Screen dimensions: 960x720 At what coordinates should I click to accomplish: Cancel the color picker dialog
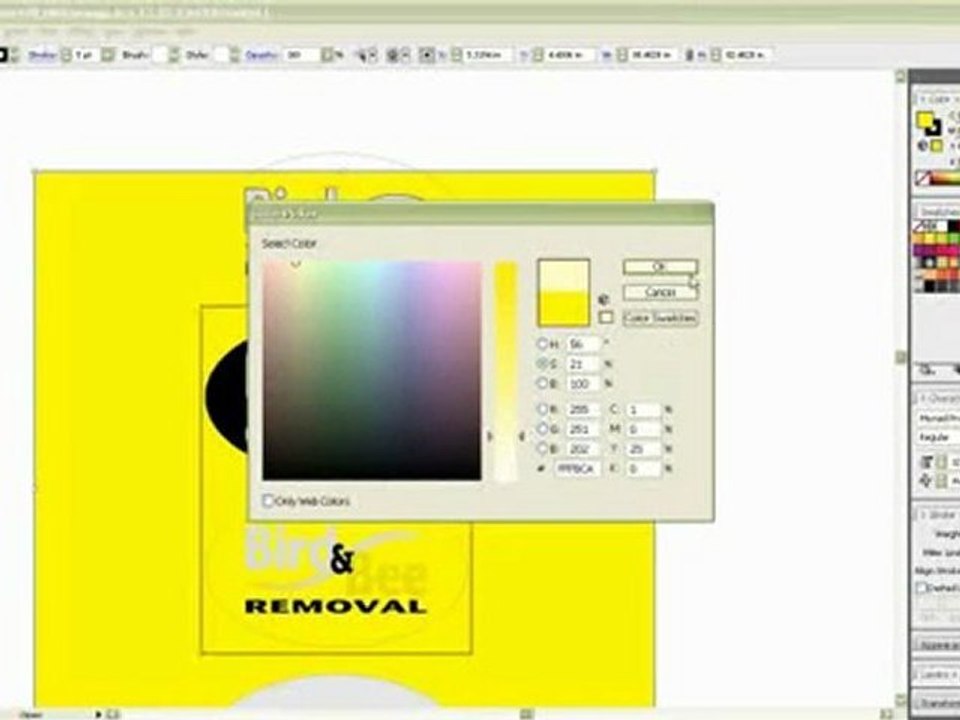tap(660, 292)
